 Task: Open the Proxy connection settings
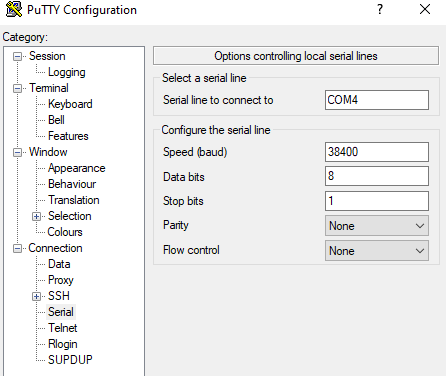coord(61,280)
